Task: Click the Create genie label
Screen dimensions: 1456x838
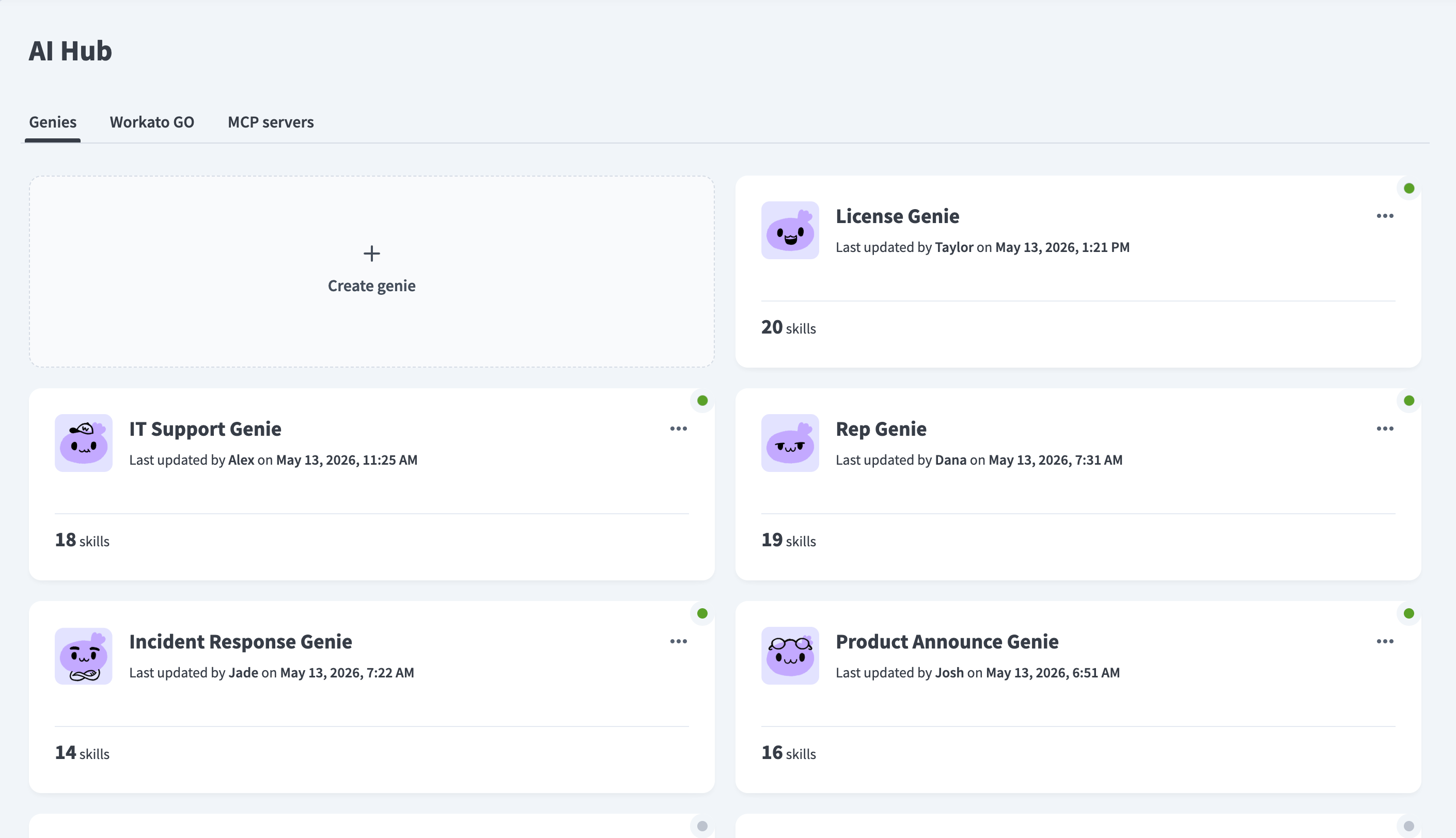Action: [372, 286]
